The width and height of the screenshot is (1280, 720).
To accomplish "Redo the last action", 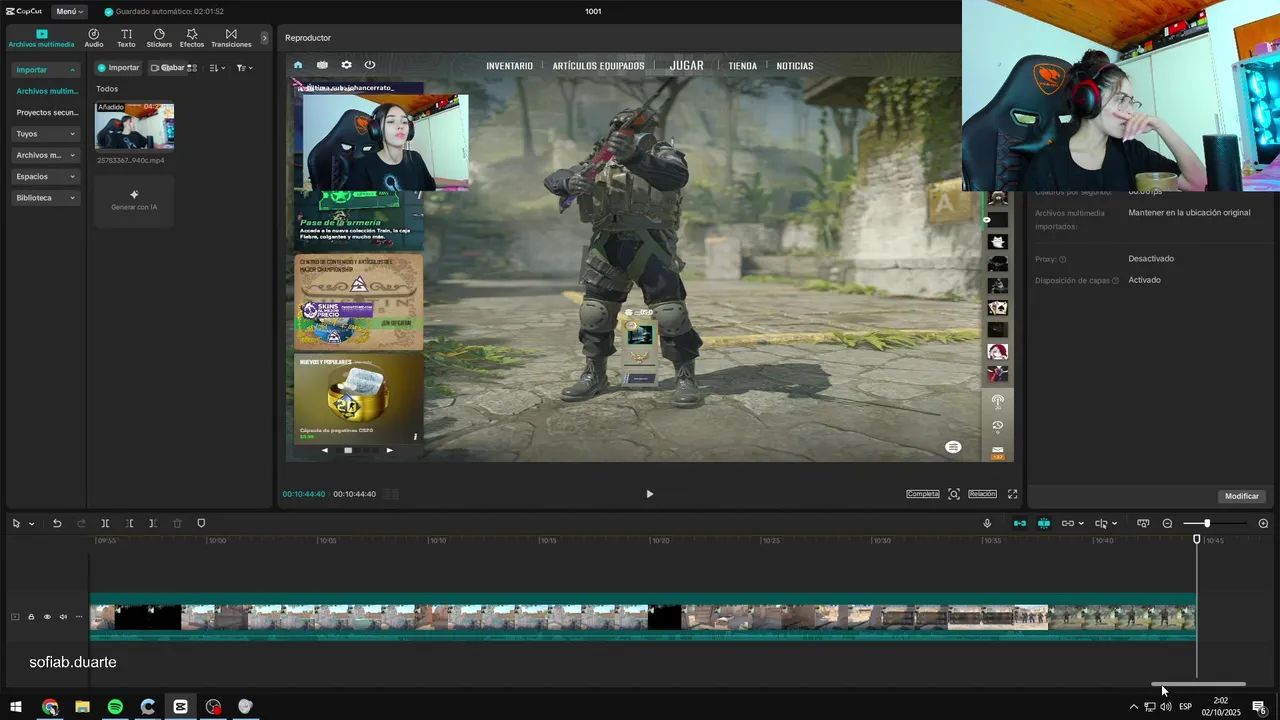I will (x=81, y=524).
